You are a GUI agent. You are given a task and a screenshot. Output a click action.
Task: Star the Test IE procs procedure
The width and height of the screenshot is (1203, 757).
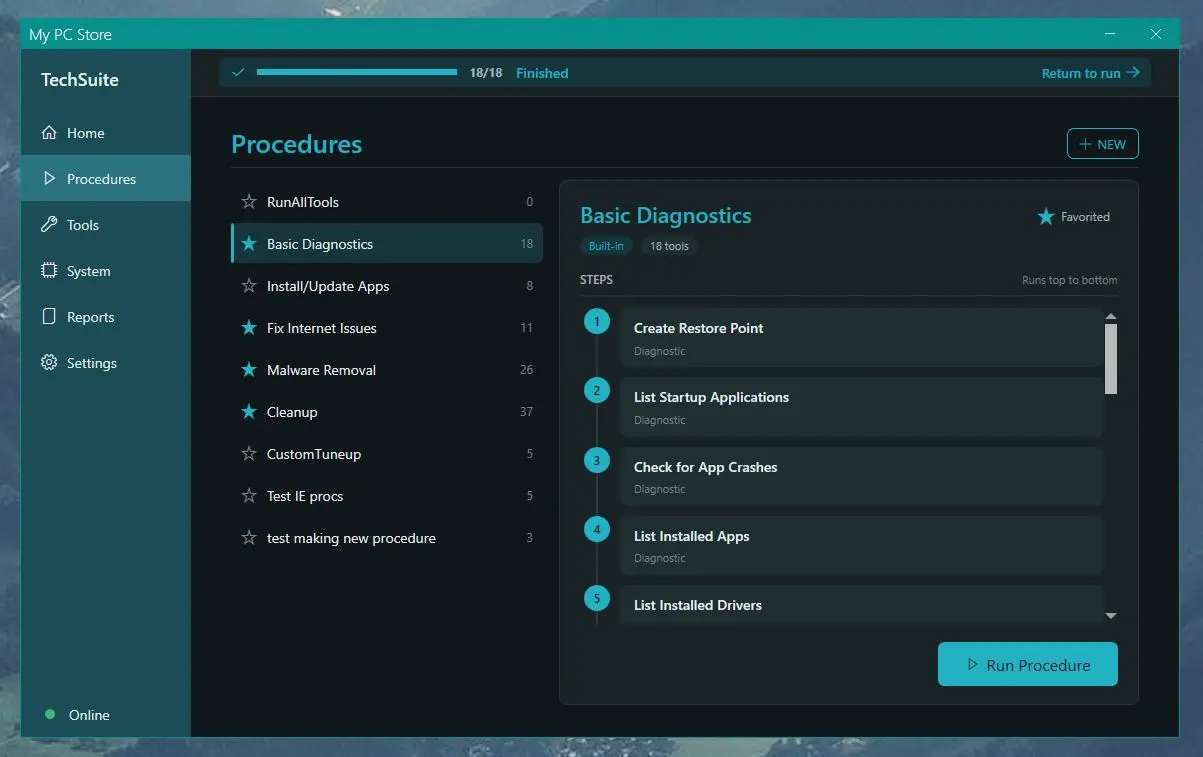[x=249, y=496]
